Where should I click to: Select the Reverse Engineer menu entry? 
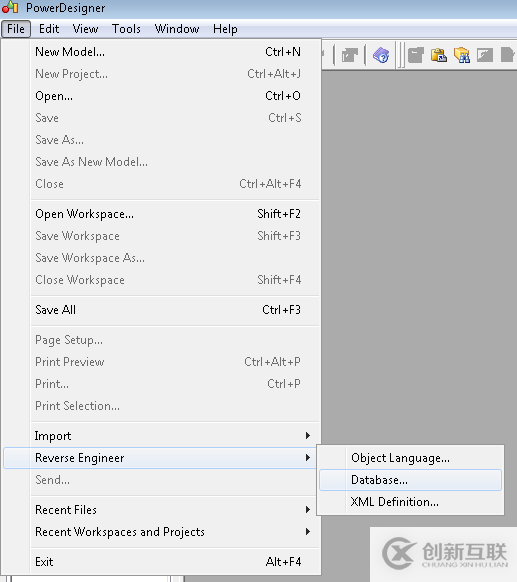(160, 458)
